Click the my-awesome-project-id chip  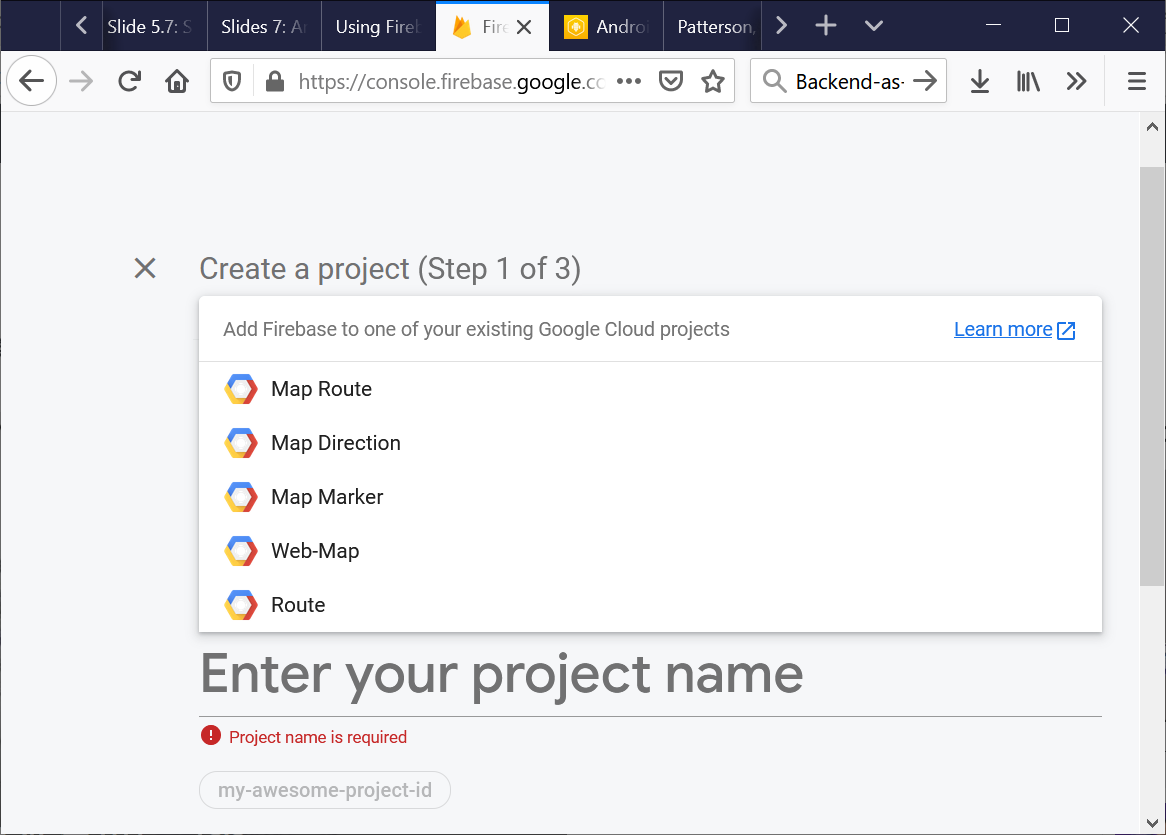coord(325,790)
